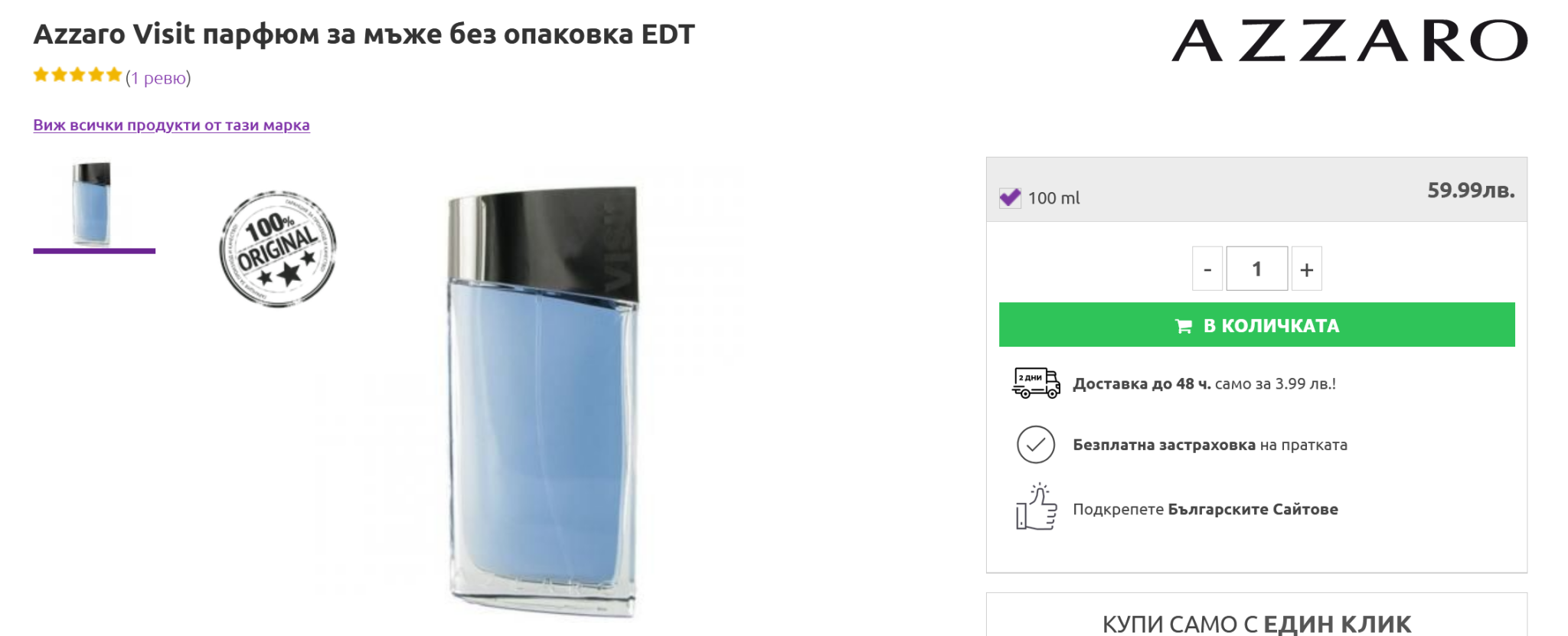
Task: Click the free insurance checkmark circle icon
Action: pyautogui.click(x=1036, y=445)
